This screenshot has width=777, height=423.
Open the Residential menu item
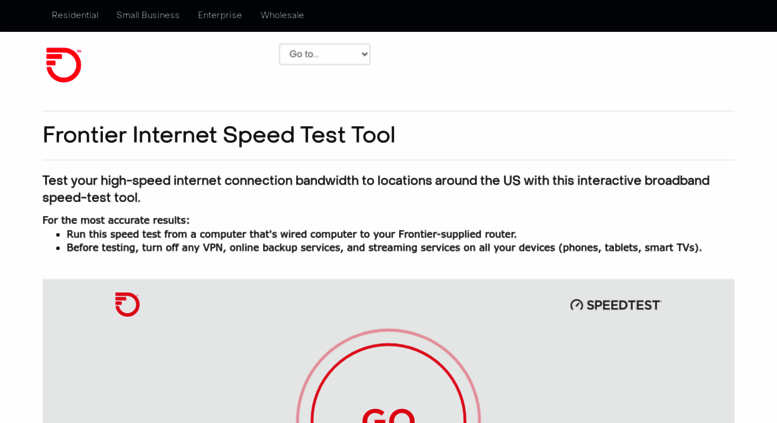(75, 15)
